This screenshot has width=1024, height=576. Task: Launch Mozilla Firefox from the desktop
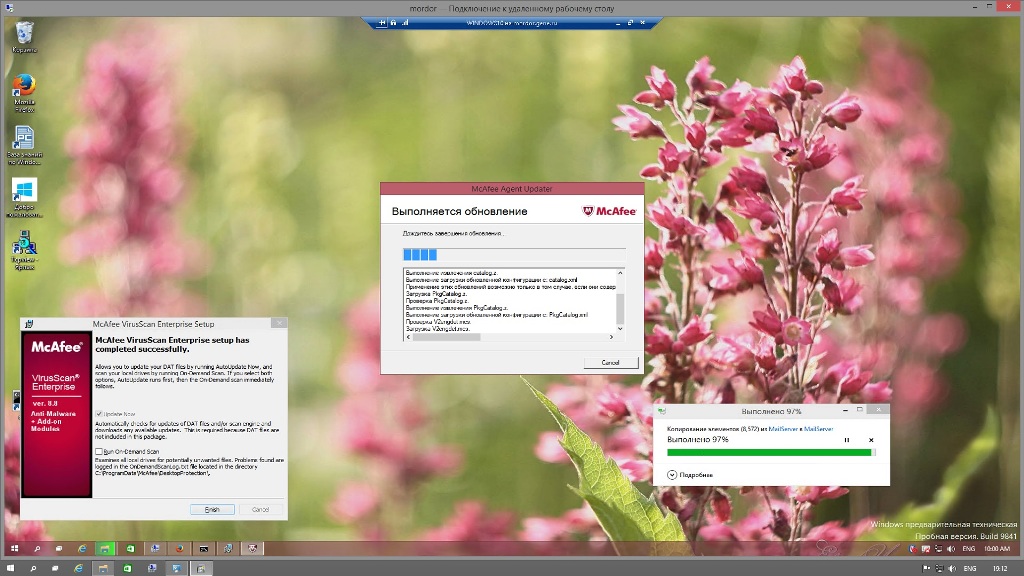click(24, 85)
